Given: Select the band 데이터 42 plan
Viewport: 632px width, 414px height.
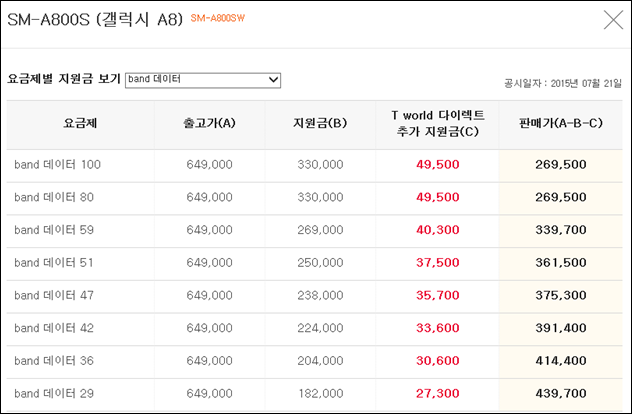Looking at the screenshot, I should pos(54,328).
